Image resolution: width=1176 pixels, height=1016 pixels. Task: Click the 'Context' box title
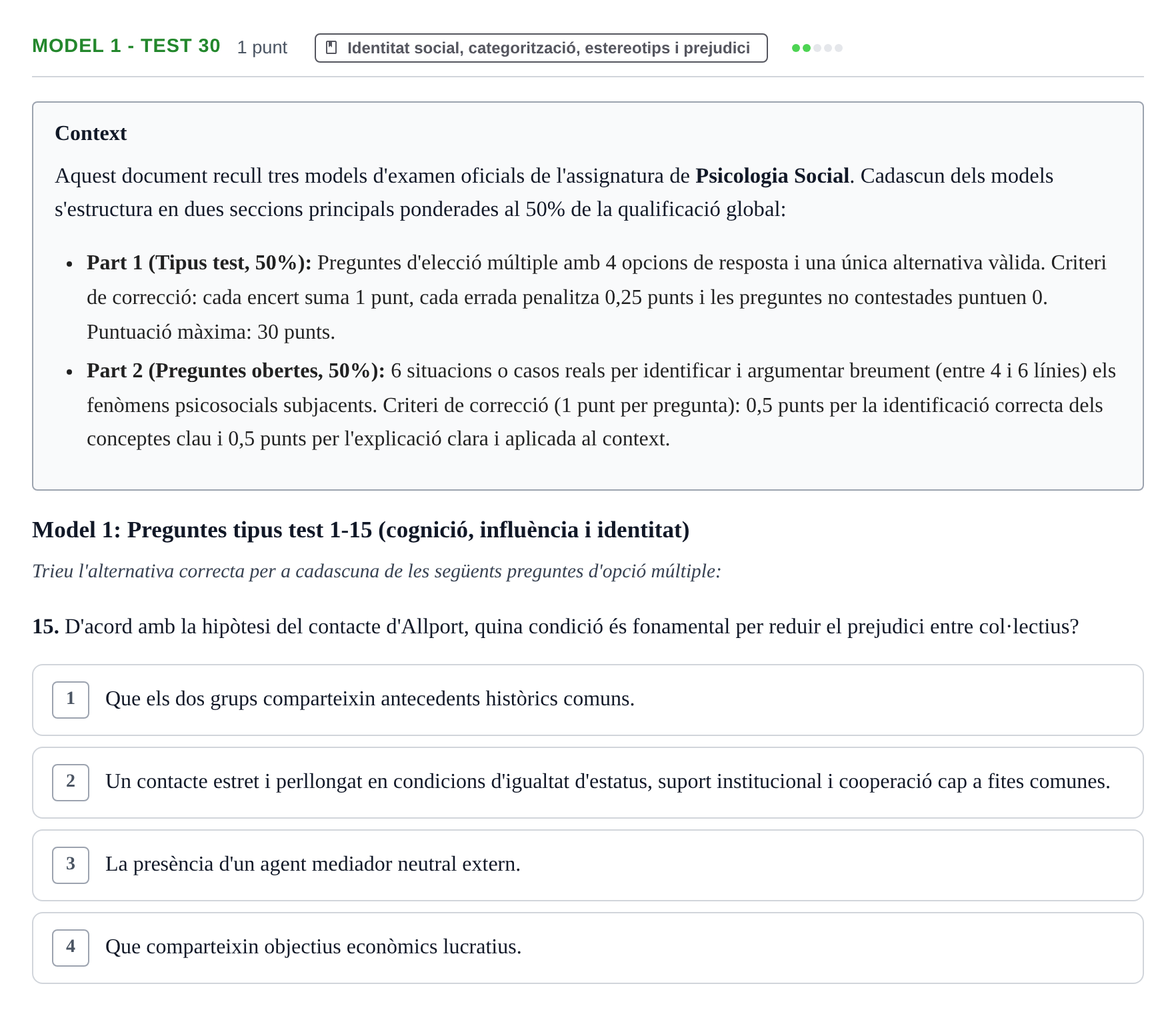(91, 133)
